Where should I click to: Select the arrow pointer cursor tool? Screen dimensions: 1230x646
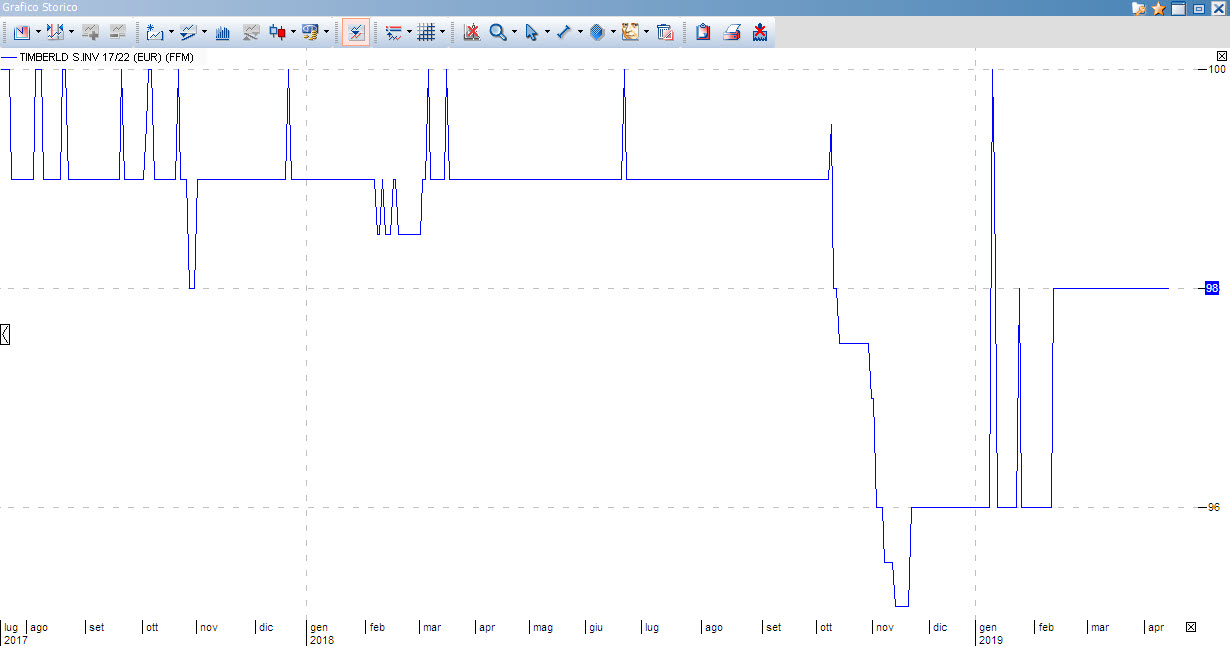pos(531,32)
